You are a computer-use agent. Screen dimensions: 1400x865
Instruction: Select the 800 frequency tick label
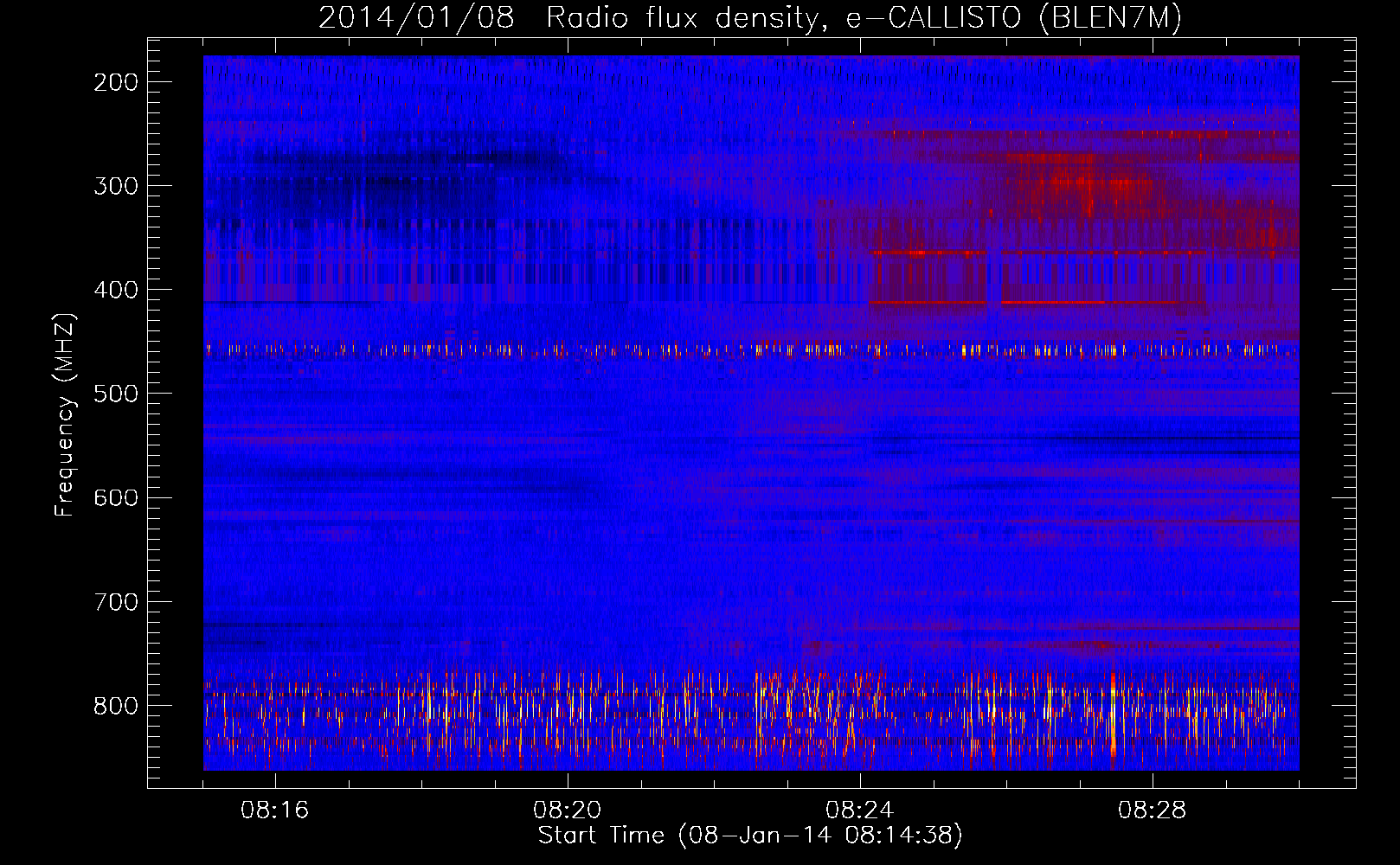[116, 705]
